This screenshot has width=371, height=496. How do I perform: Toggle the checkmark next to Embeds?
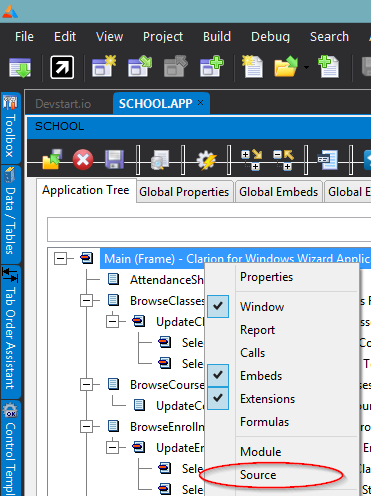click(218, 375)
